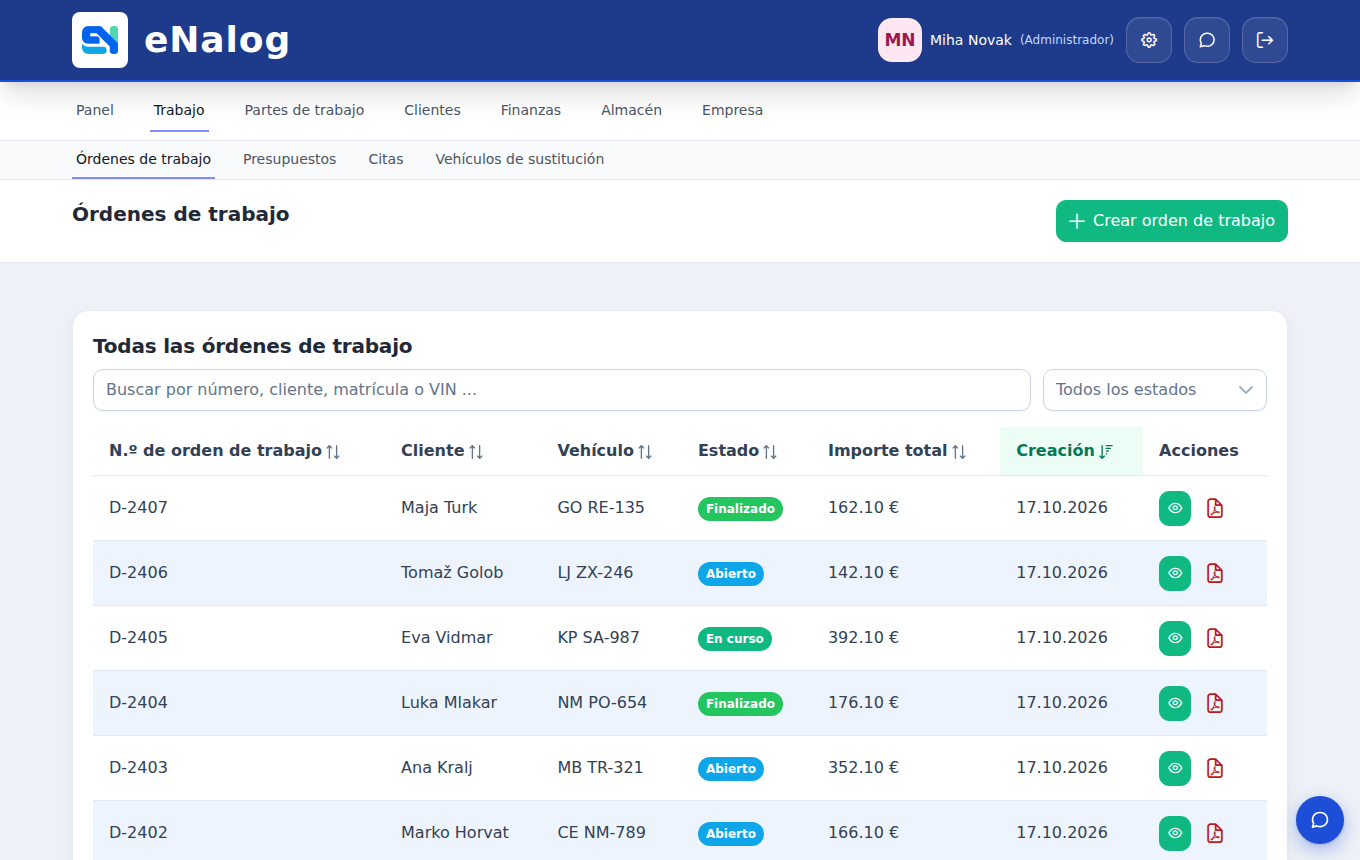This screenshot has width=1360, height=860.
Task: Expand the Todos los estados dropdown
Action: (1155, 390)
